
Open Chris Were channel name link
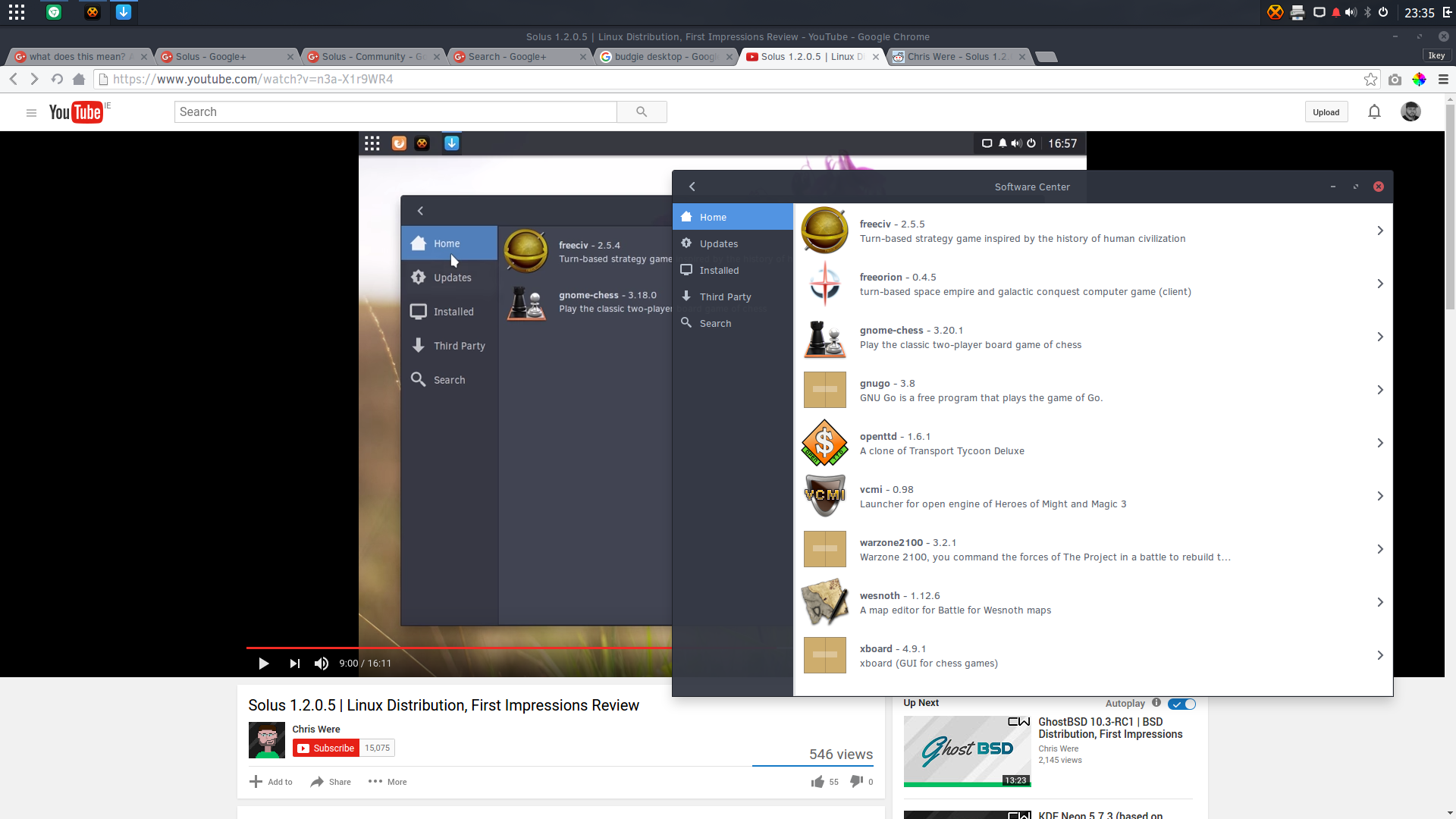tap(316, 729)
